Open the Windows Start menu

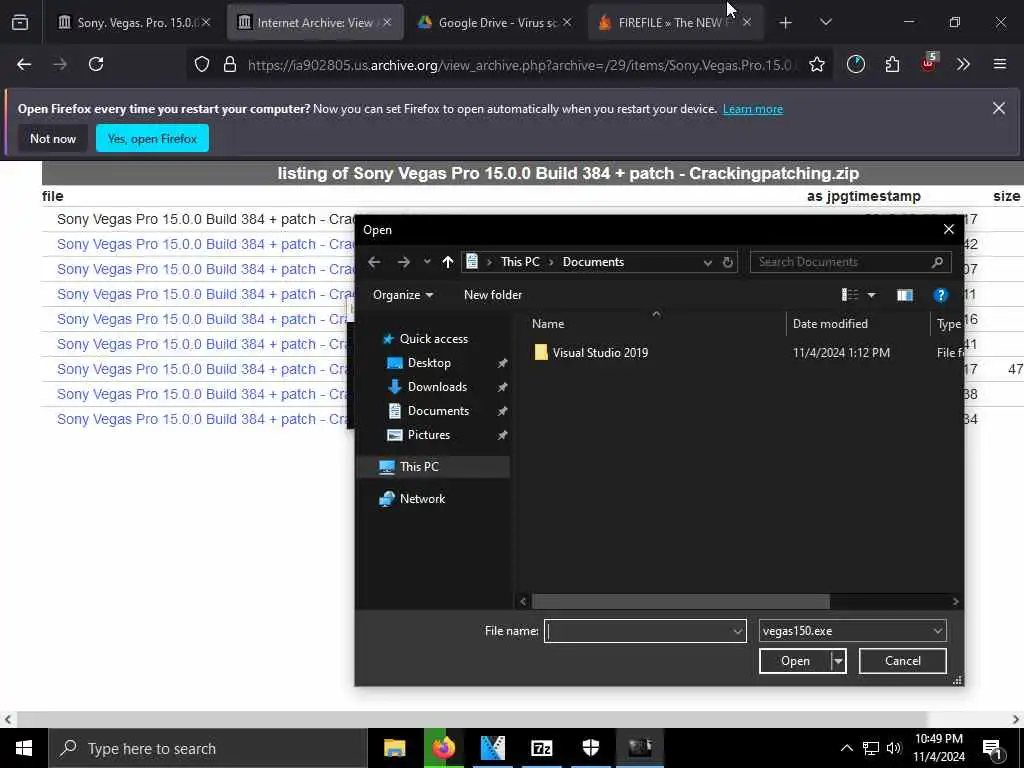24,748
